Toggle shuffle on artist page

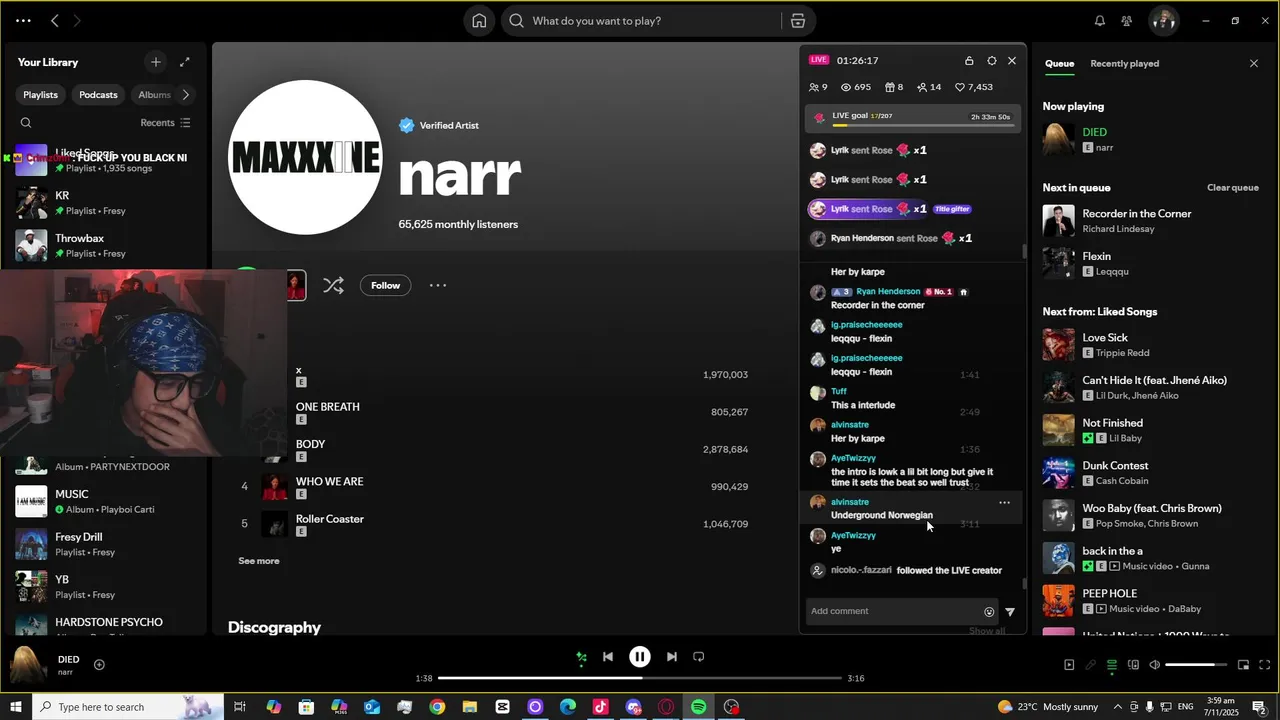[333, 285]
